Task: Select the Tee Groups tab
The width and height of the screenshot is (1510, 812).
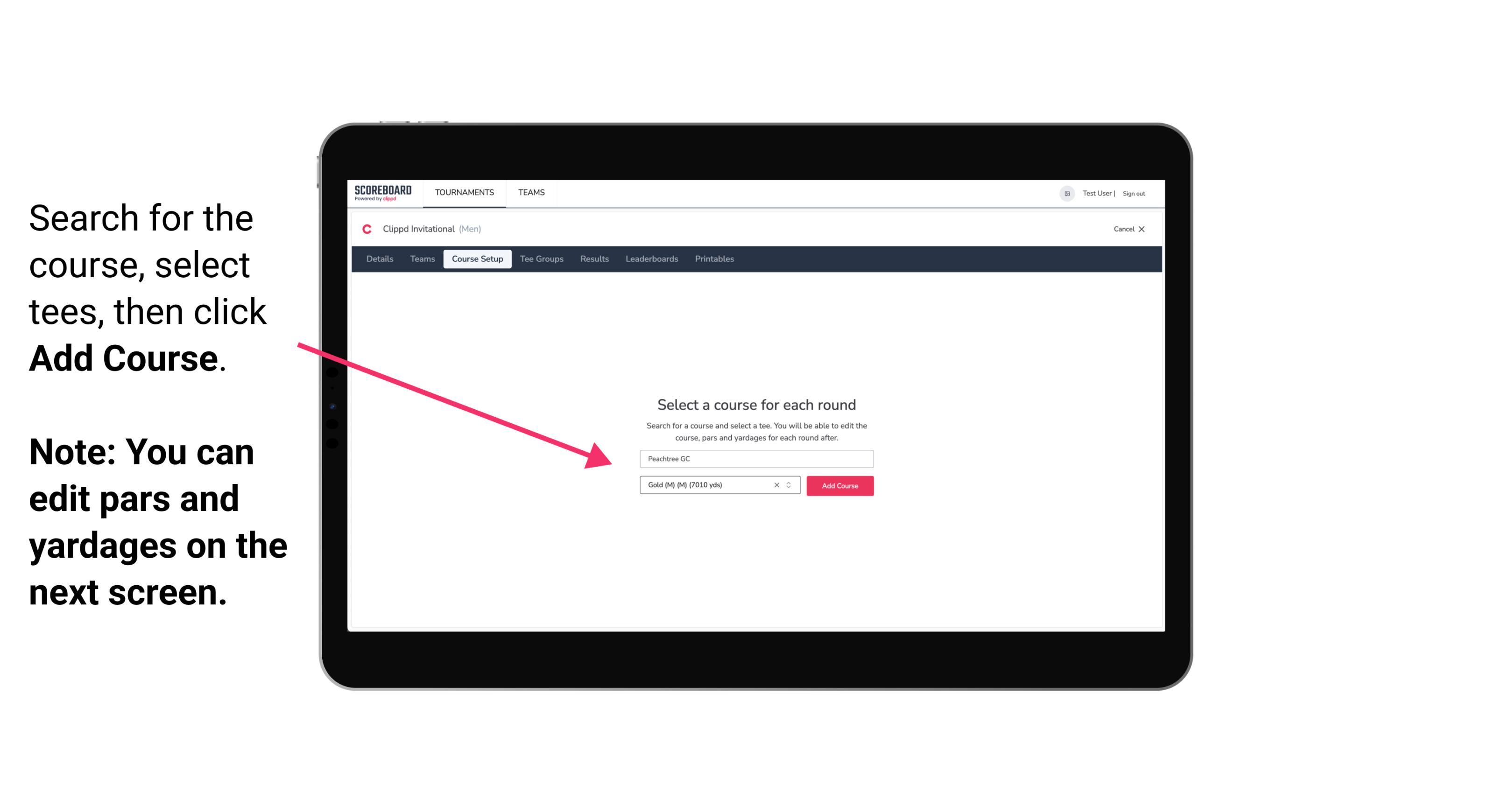Action: click(540, 259)
